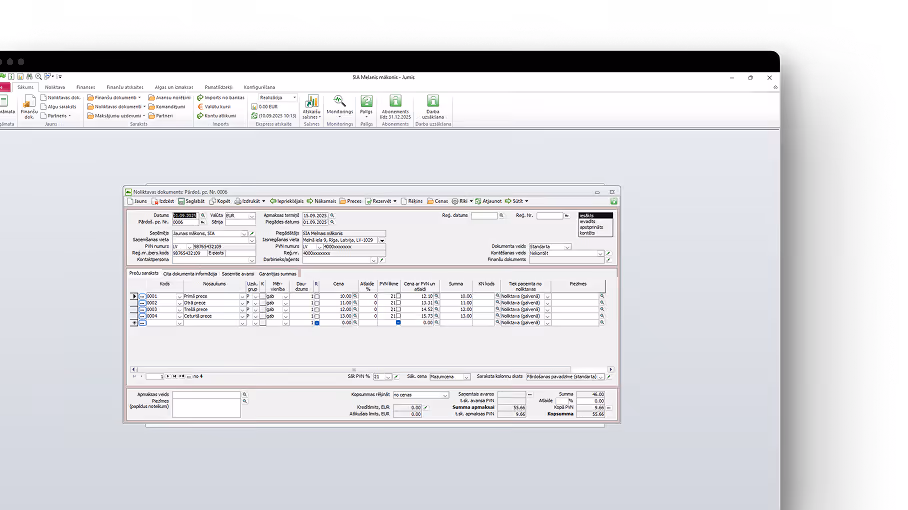908x510 pixels.
Task: Toggle K checkbox in row 0001
Action: 262,296
